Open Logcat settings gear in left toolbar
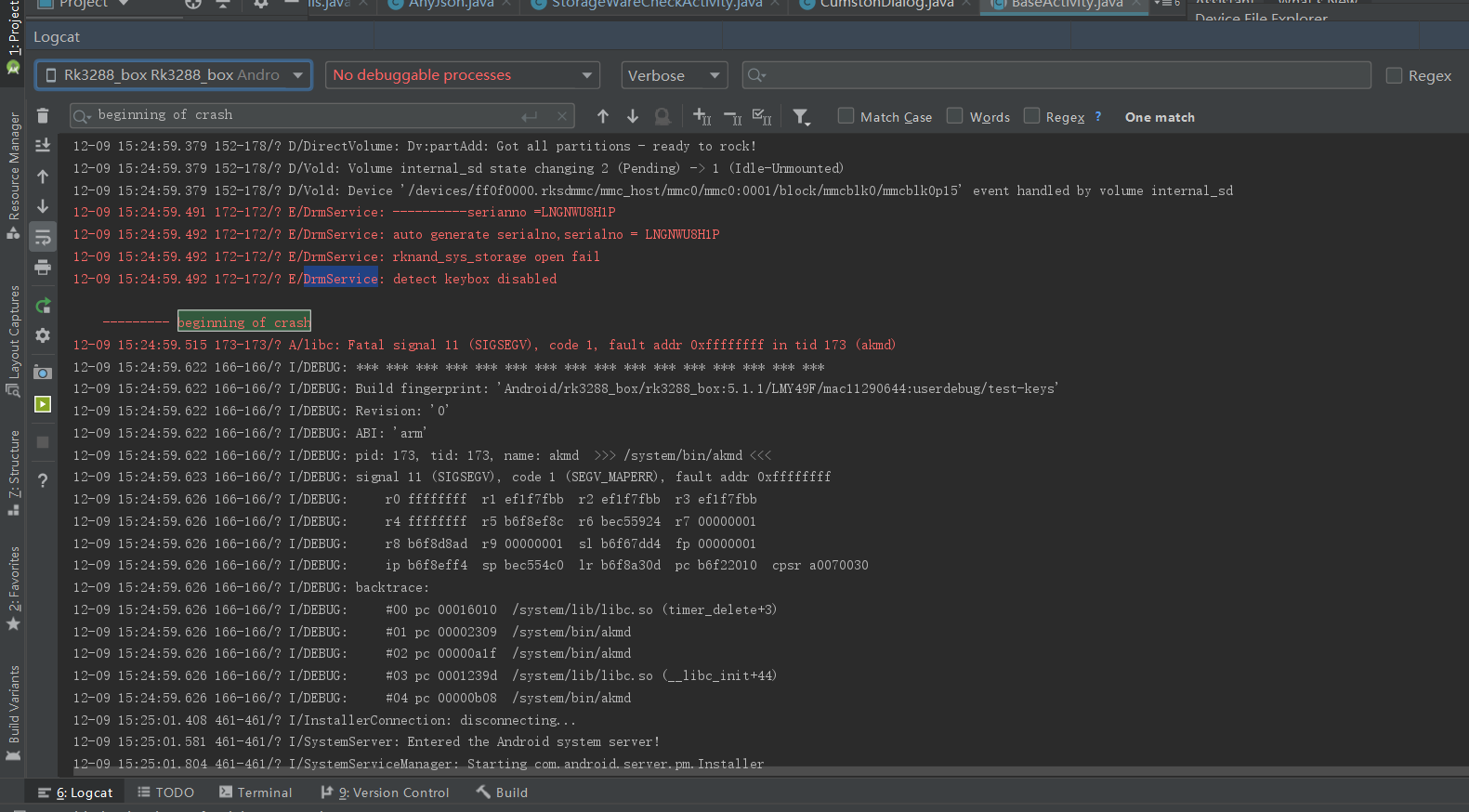 click(43, 335)
